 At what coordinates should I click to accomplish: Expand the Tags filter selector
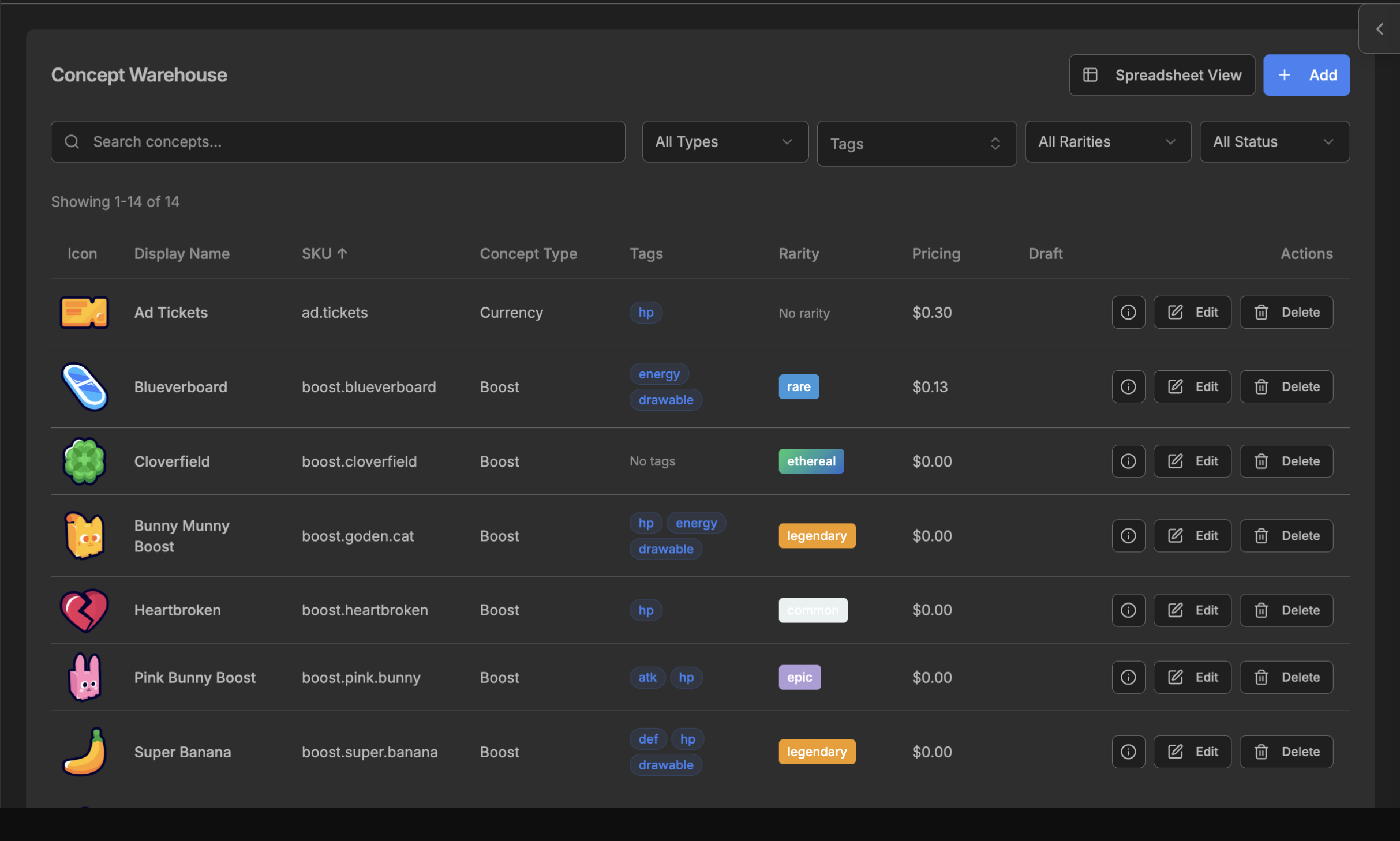pos(916,144)
